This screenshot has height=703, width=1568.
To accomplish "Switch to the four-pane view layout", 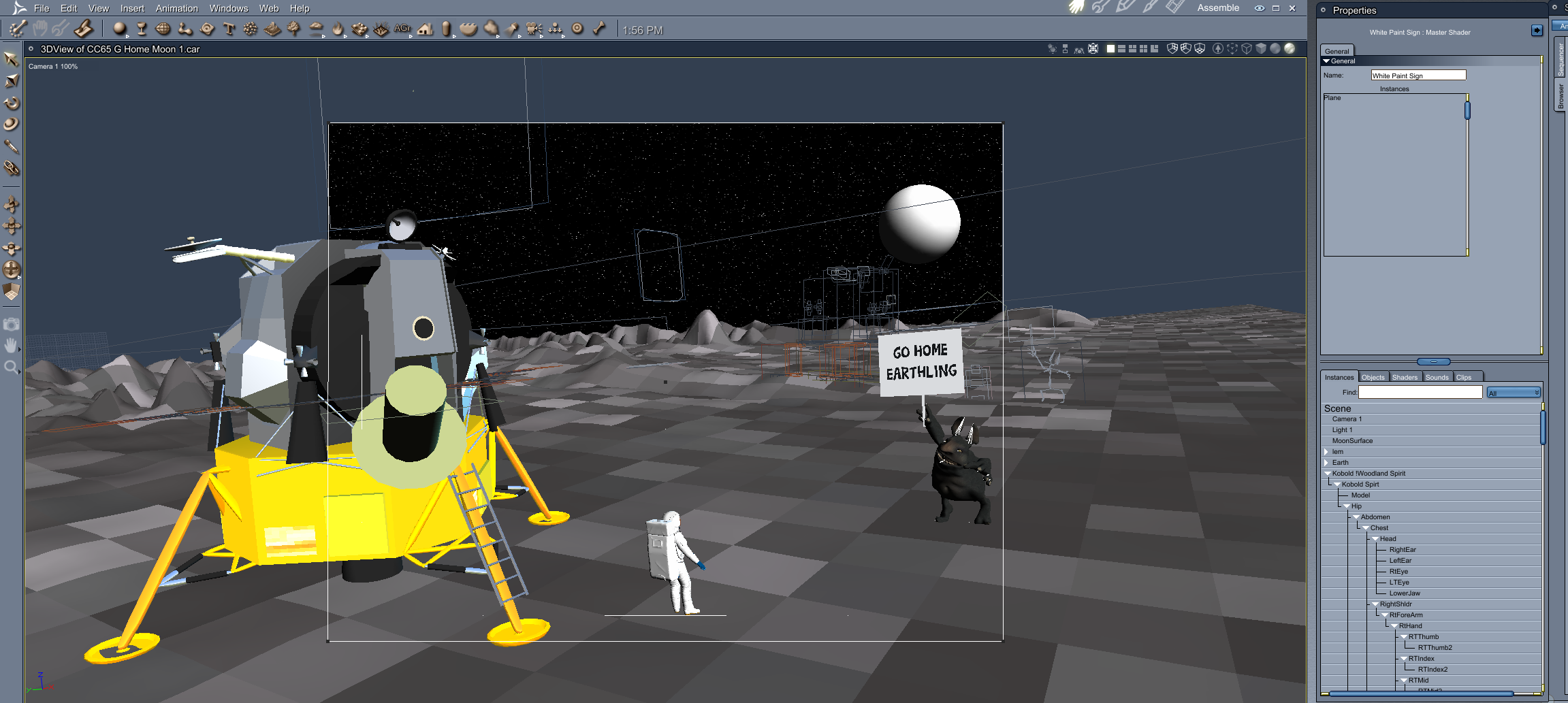I will [x=1143, y=49].
